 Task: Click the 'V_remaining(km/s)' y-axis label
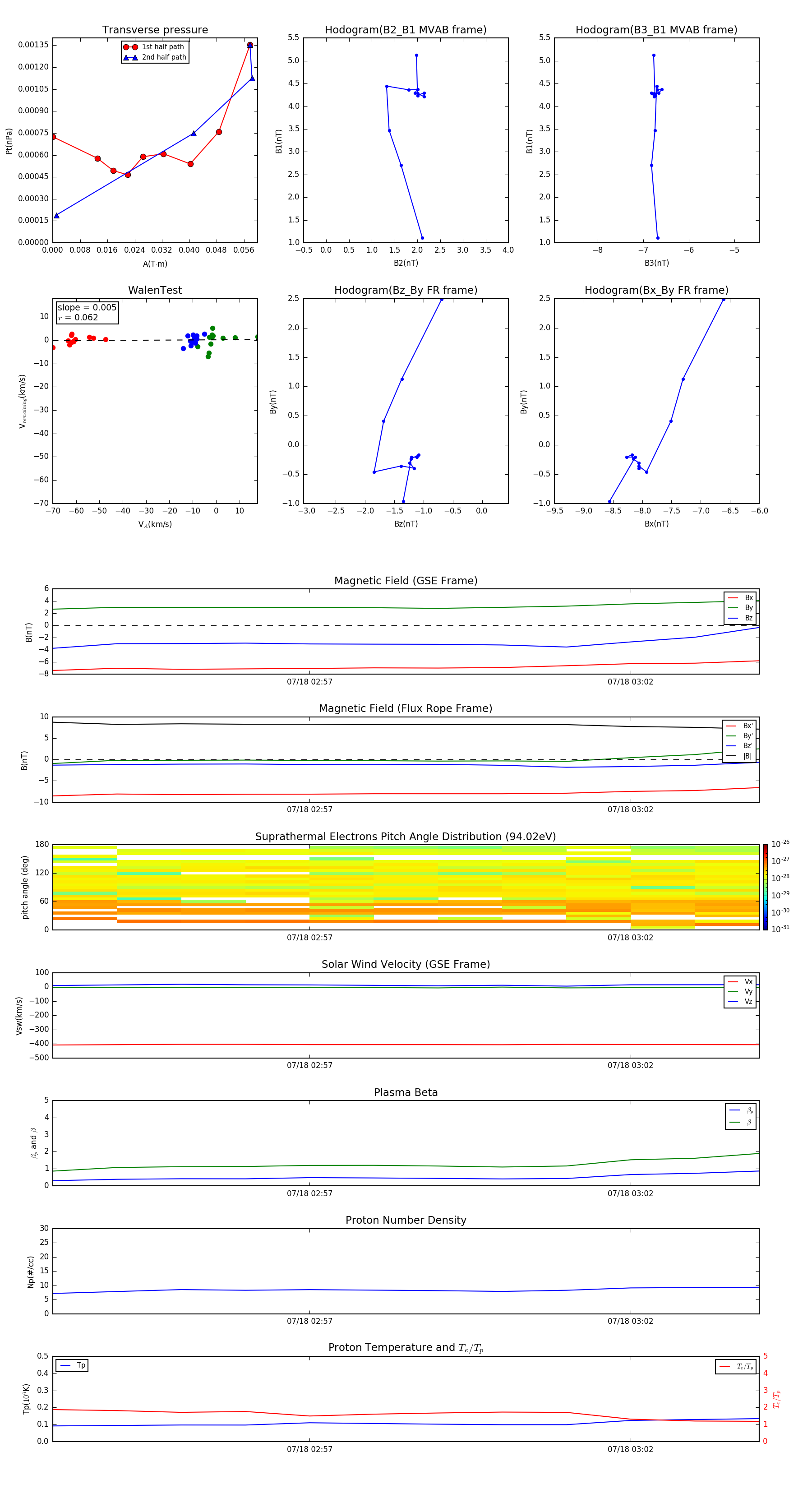22,401
